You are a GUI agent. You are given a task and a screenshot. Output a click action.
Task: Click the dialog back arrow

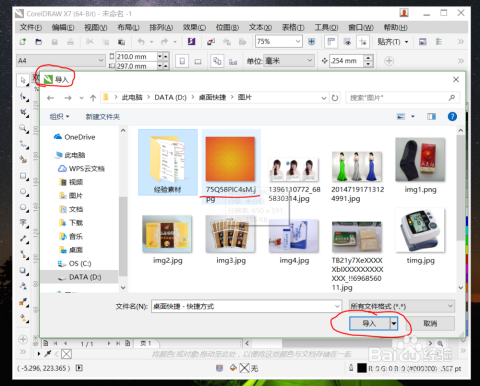50,98
